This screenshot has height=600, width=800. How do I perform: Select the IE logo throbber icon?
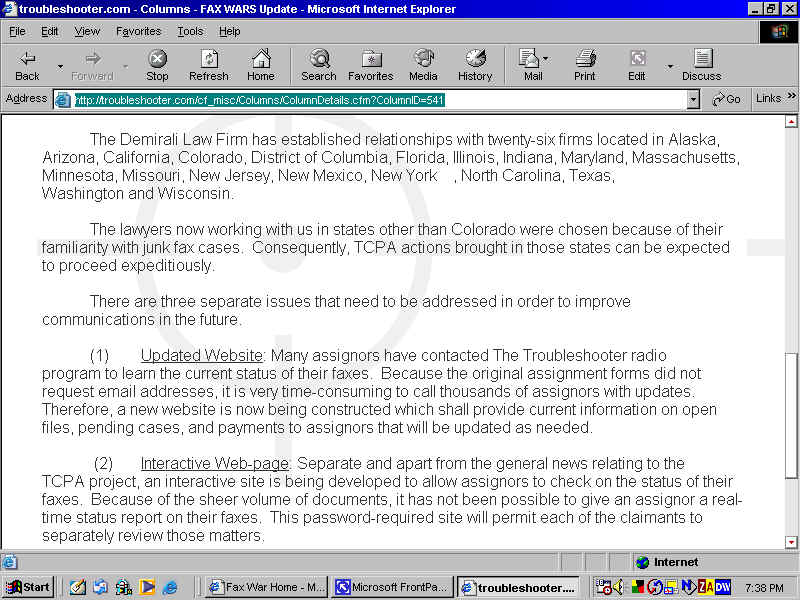pyautogui.click(x=779, y=32)
